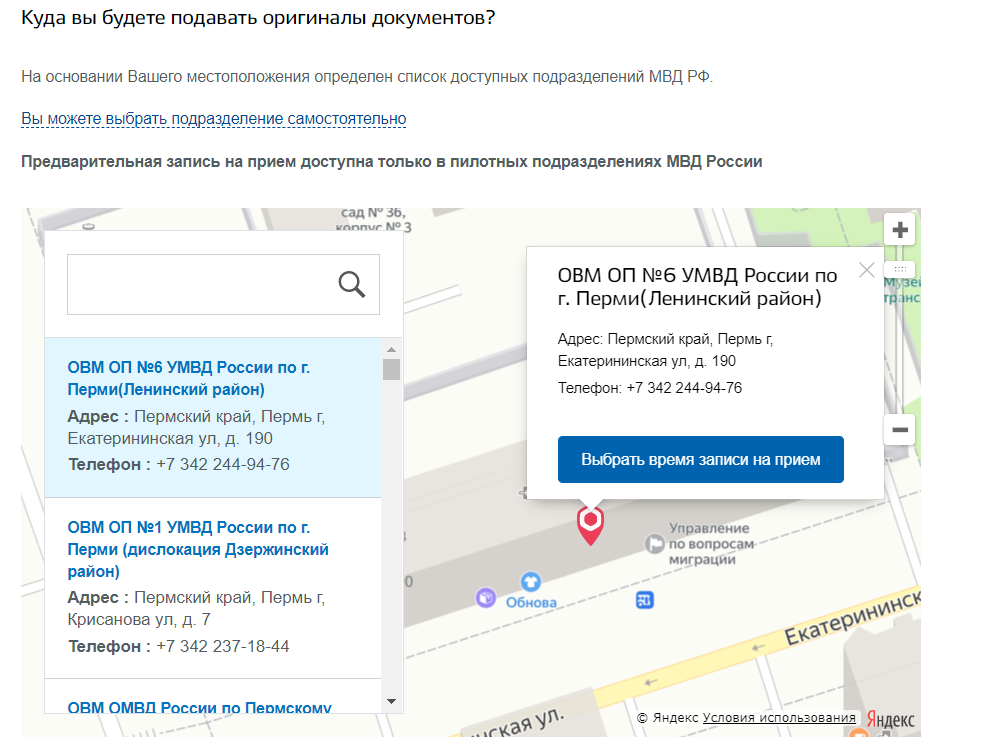Click the flag icon near Управление по вопросам миграции
Screen dimensions: 999x751
655,543
